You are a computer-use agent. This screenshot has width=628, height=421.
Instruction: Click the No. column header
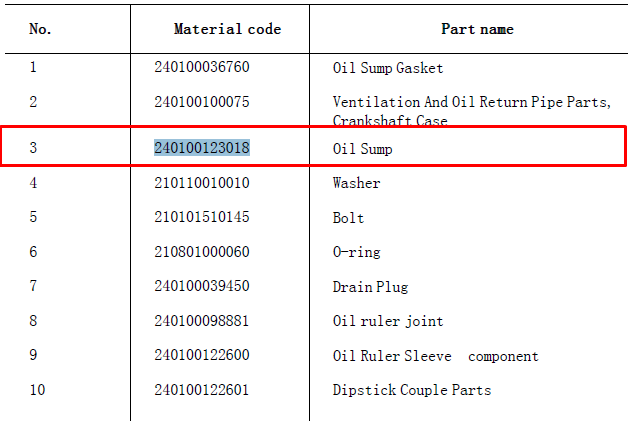(40, 29)
